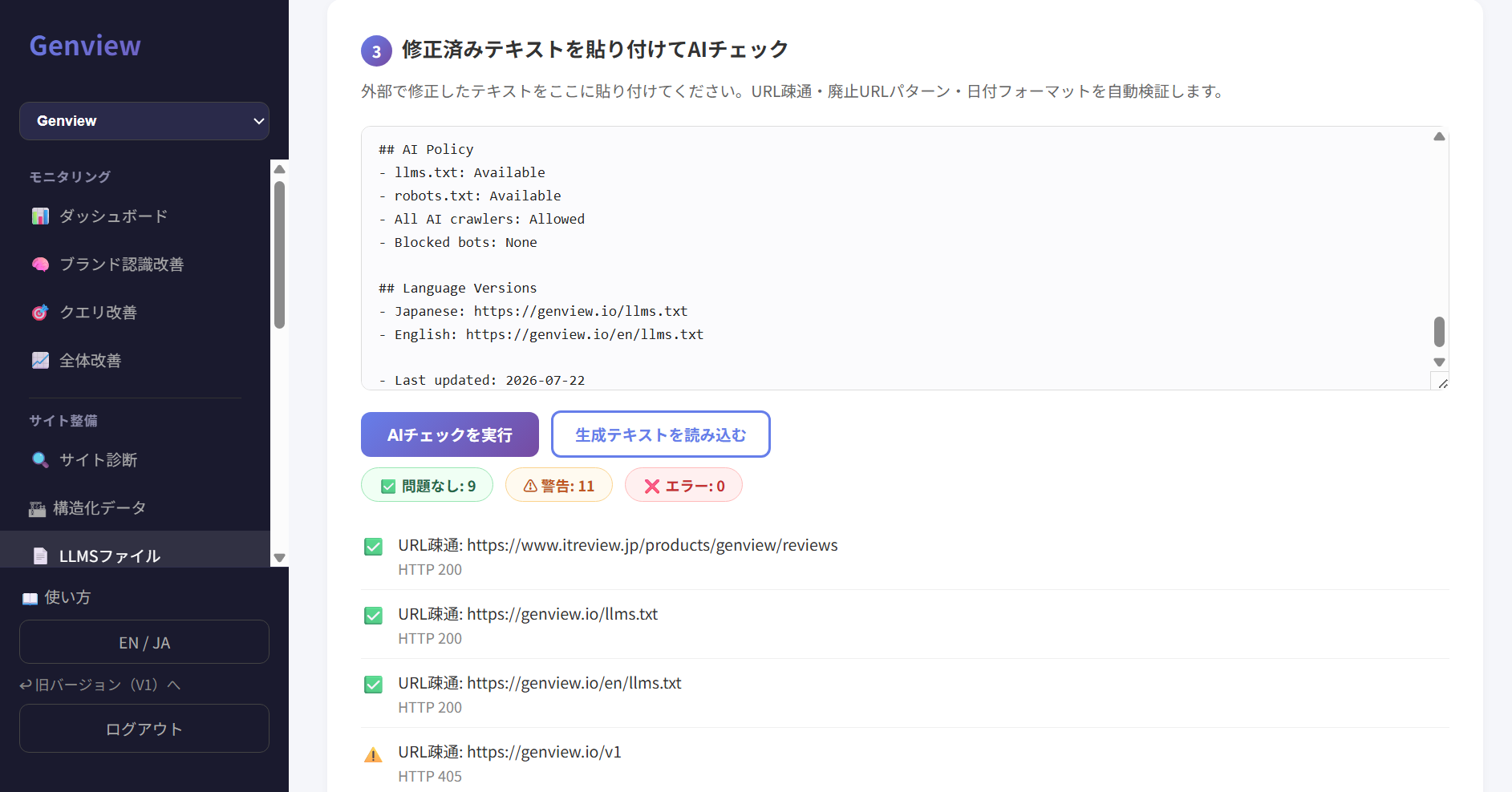Open ブランド認識改善 page
1512x792 pixels.
121,265
